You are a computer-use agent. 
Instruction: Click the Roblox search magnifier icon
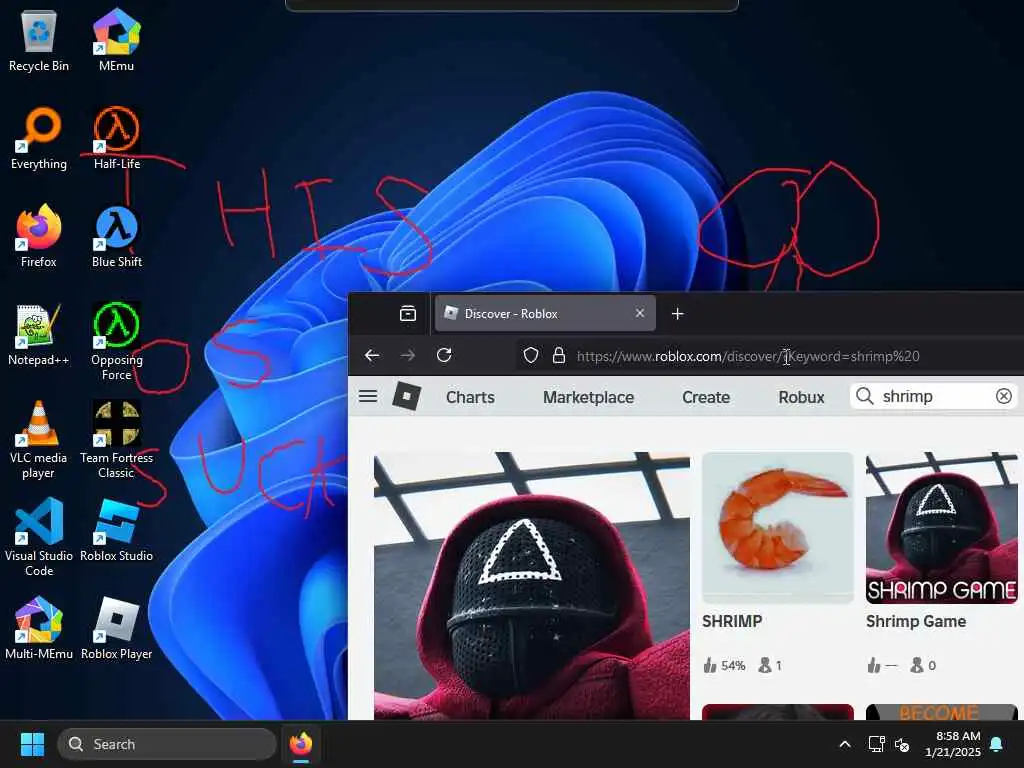coord(865,396)
